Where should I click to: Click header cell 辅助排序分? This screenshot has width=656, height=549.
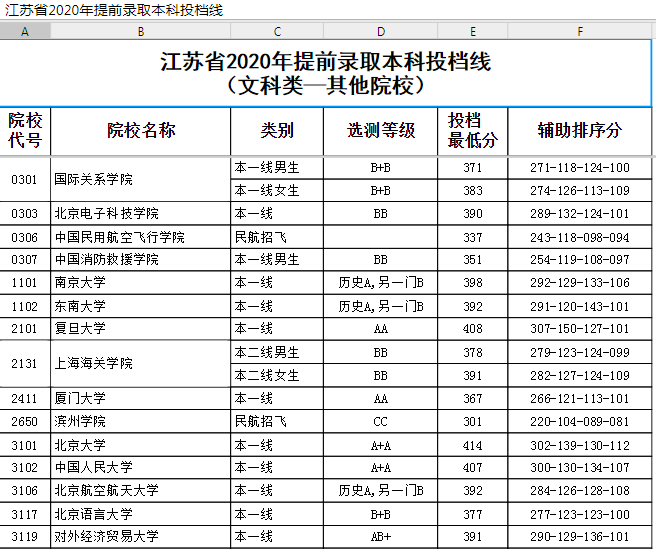coord(580,131)
